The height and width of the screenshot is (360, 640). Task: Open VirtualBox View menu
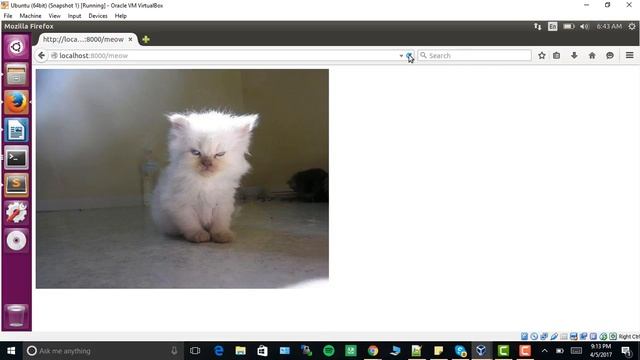54,16
